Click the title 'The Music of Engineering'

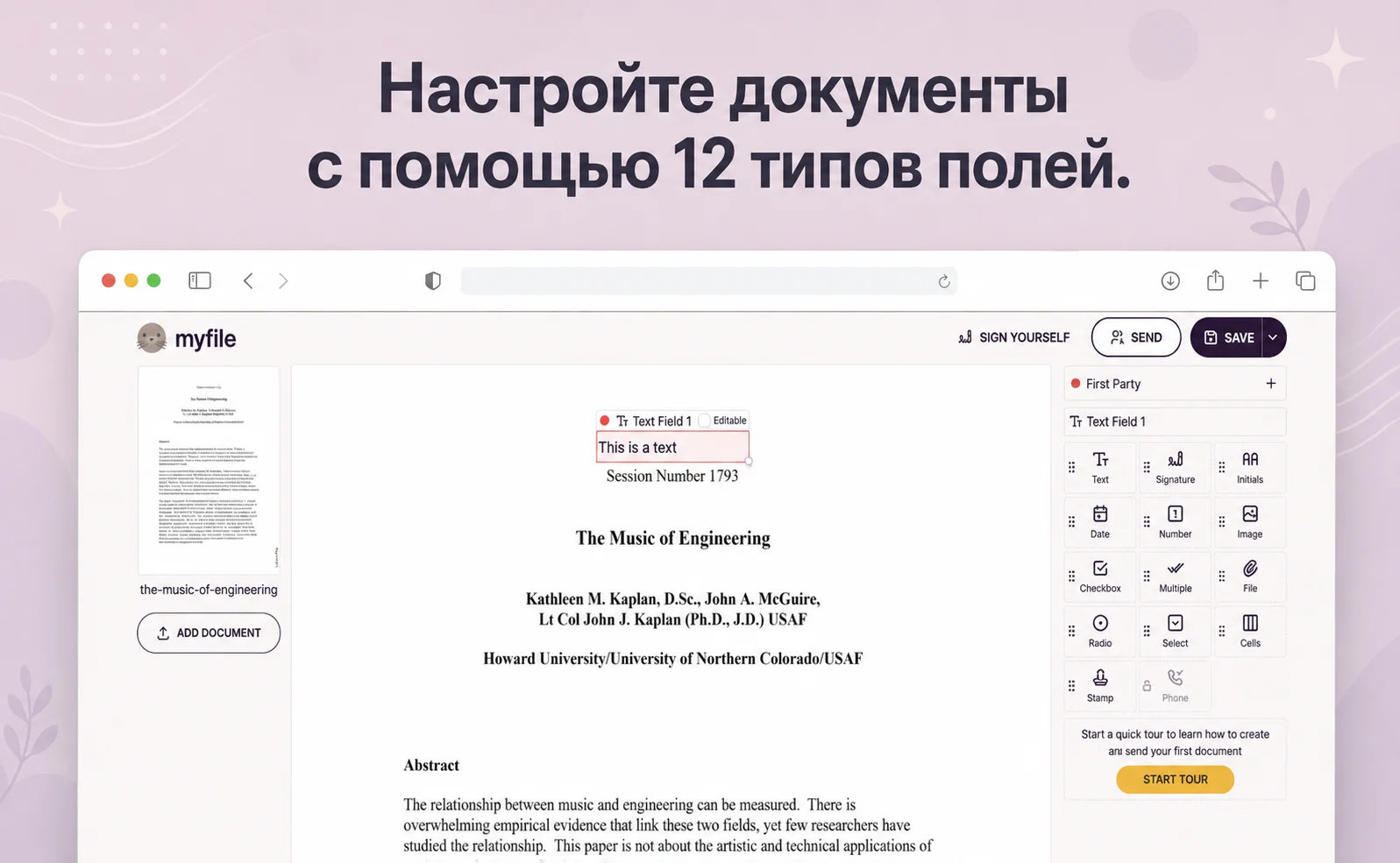(672, 538)
